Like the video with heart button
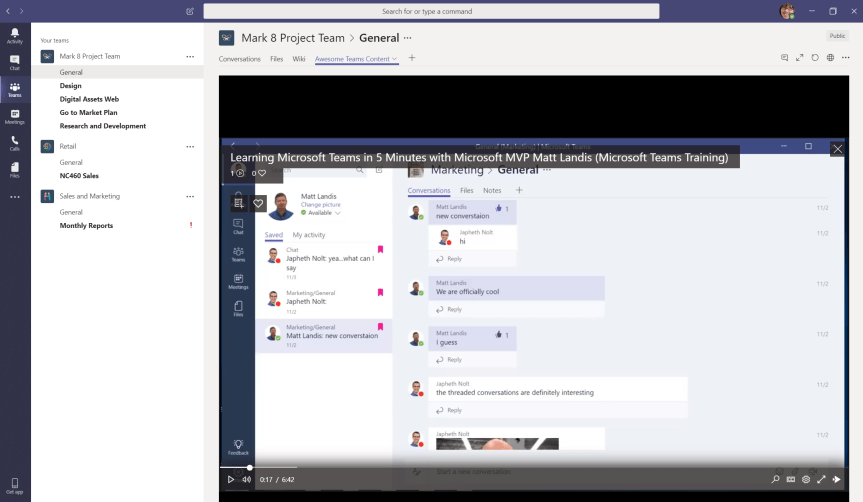 coord(258,203)
